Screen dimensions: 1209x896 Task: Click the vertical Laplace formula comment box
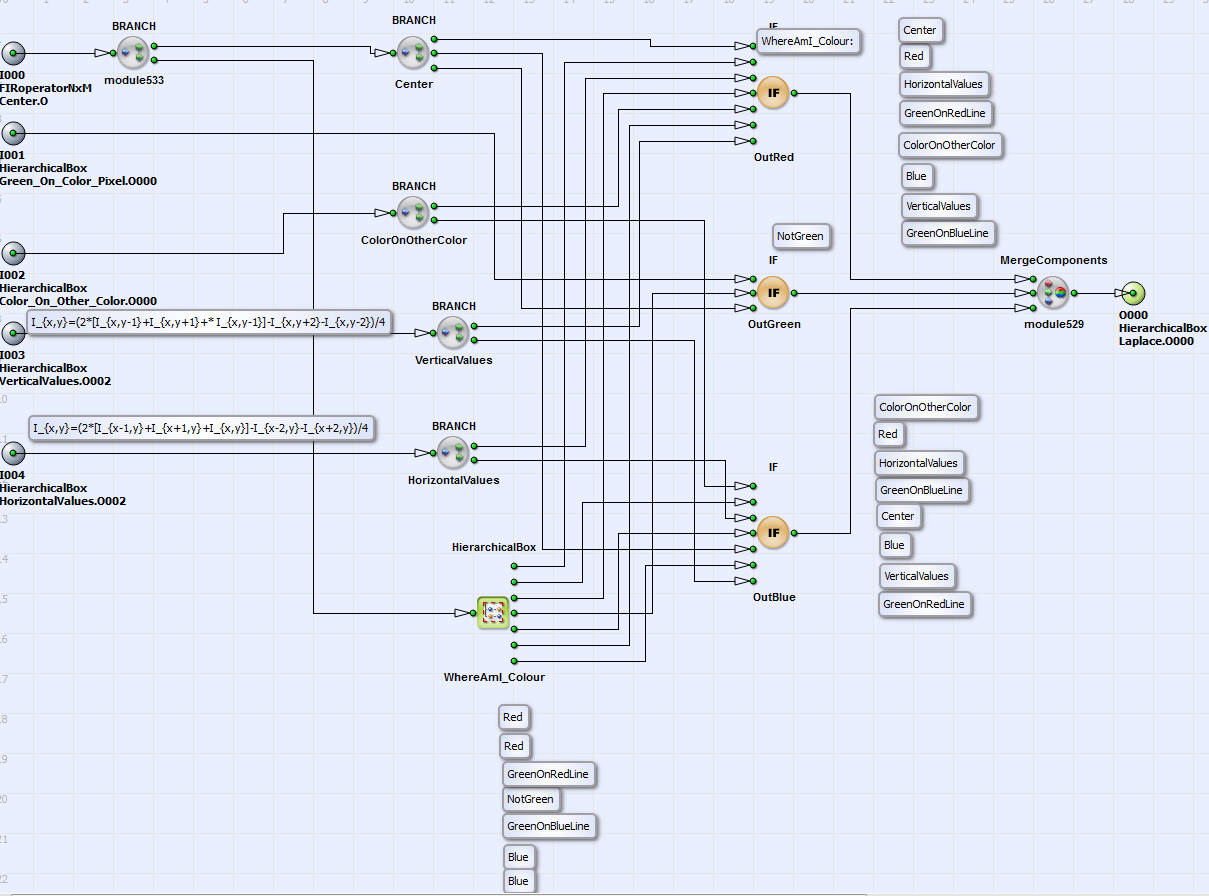[209, 322]
